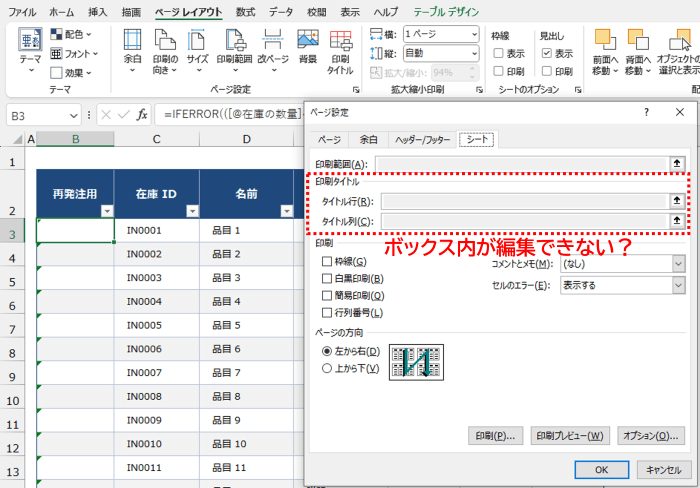Click the タイトル列 collapse dialog icon
This screenshot has height=488, width=700.
click(x=677, y=221)
